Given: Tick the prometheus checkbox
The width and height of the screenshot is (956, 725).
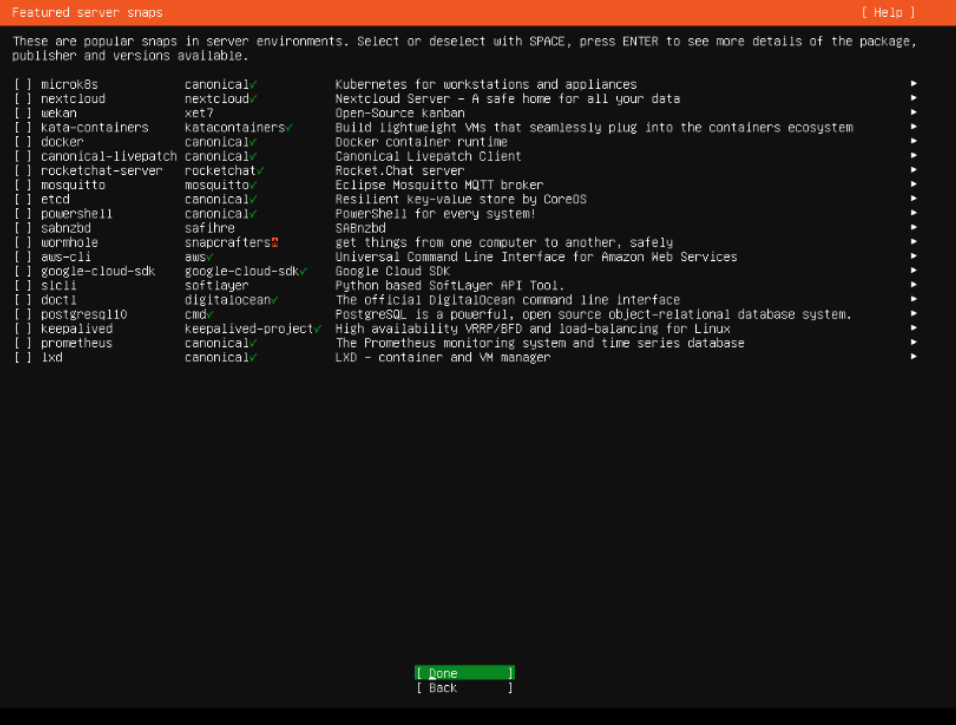Looking at the screenshot, I should click(x=23, y=343).
